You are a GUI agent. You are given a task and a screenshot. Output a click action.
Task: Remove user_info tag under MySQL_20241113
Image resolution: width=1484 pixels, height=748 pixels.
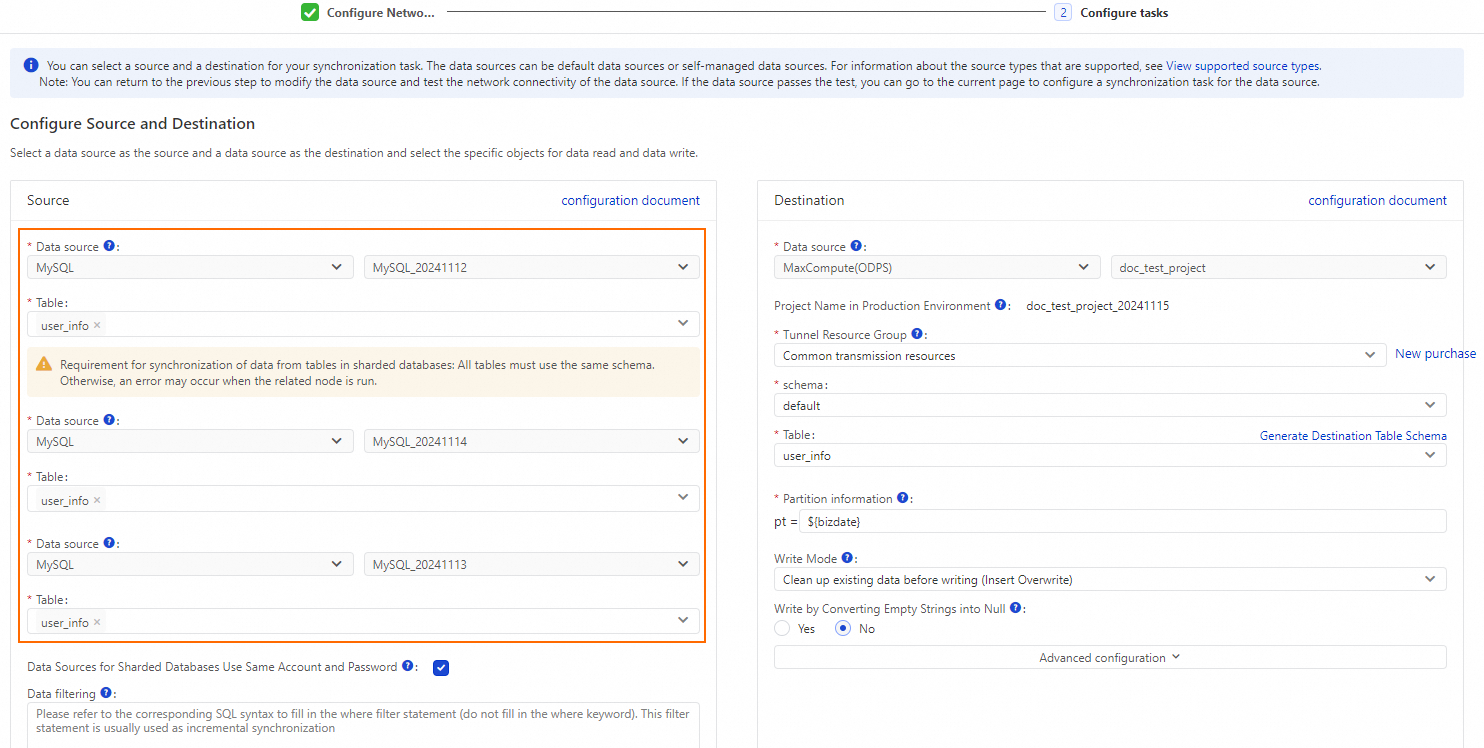pyautogui.click(x=97, y=622)
